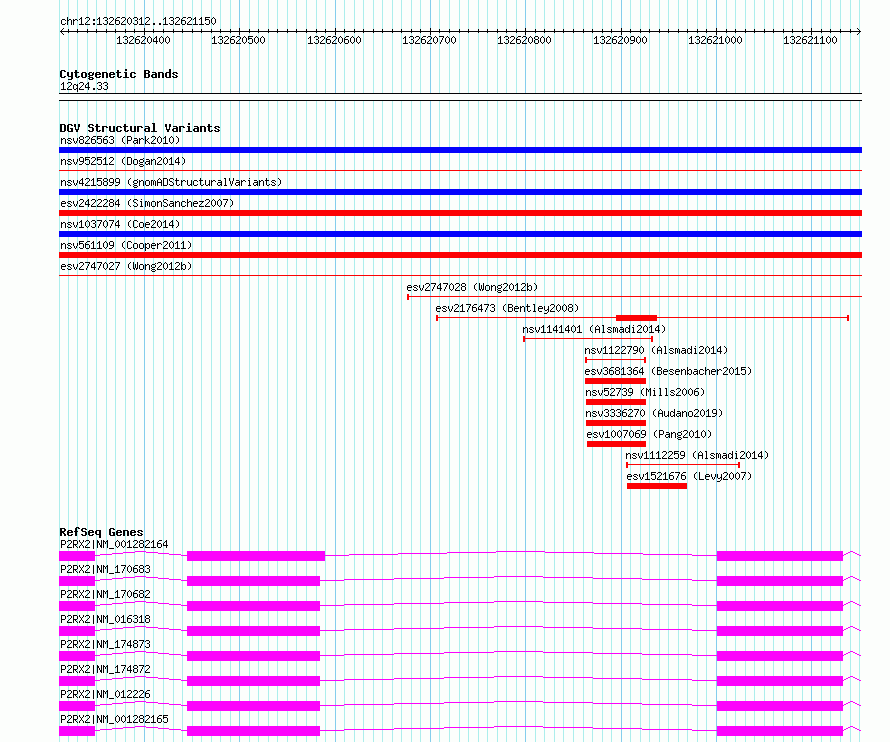Open transcript P2RX2|NM_174872

106,669
